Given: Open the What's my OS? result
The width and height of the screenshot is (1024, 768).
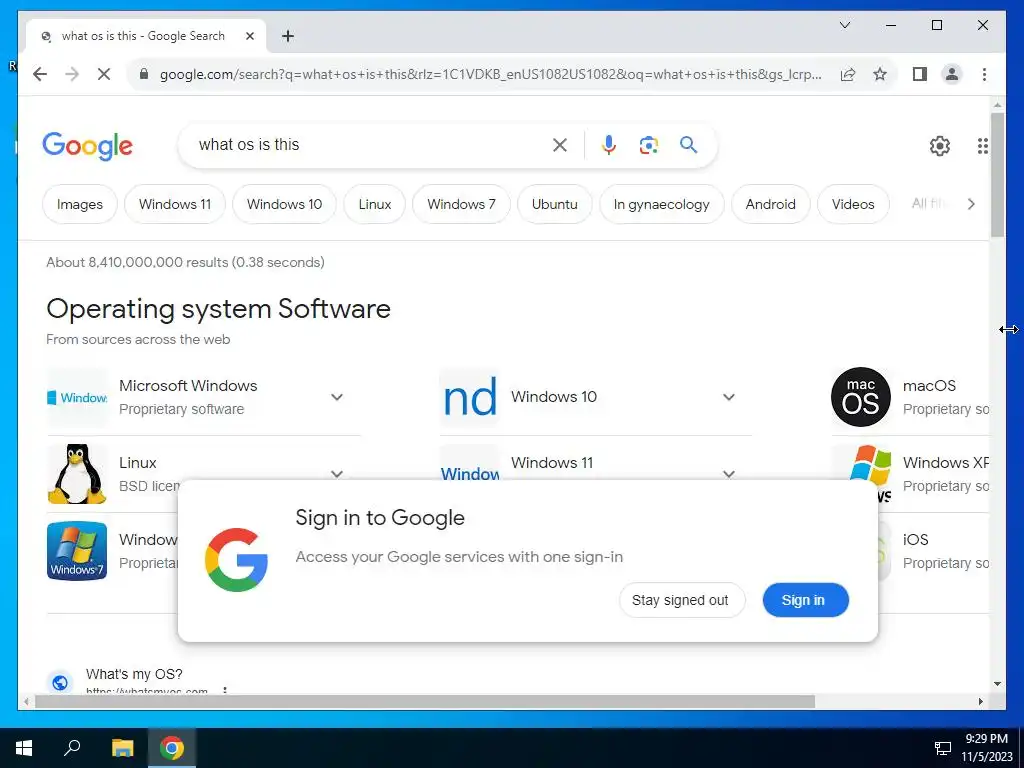Looking at the screenshot, I should click(135, 674).
